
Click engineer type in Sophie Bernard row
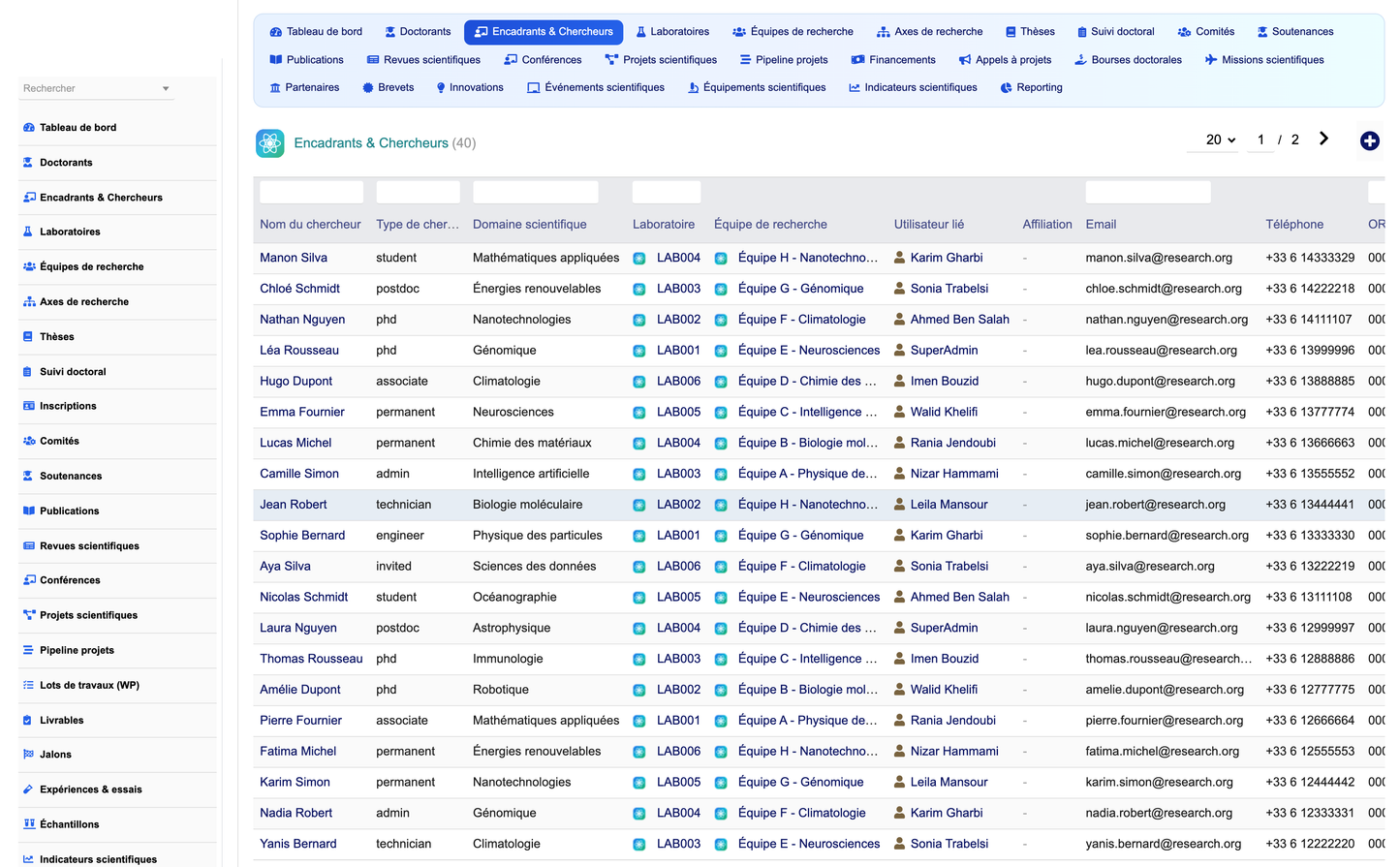400,536
